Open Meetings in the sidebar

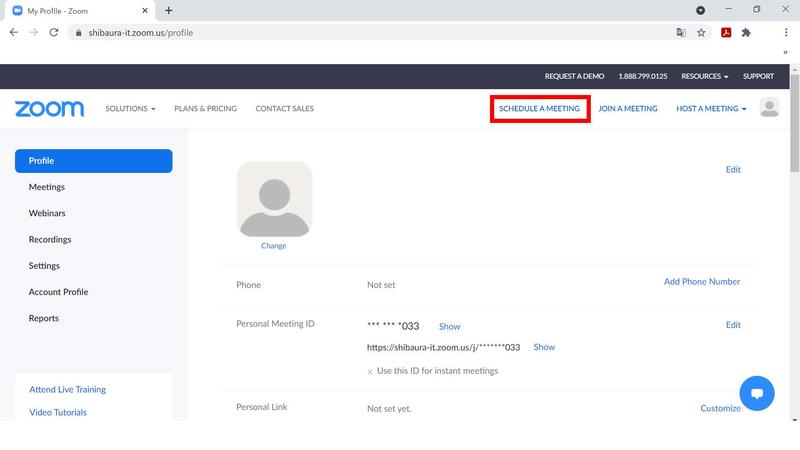click(46, 187)
